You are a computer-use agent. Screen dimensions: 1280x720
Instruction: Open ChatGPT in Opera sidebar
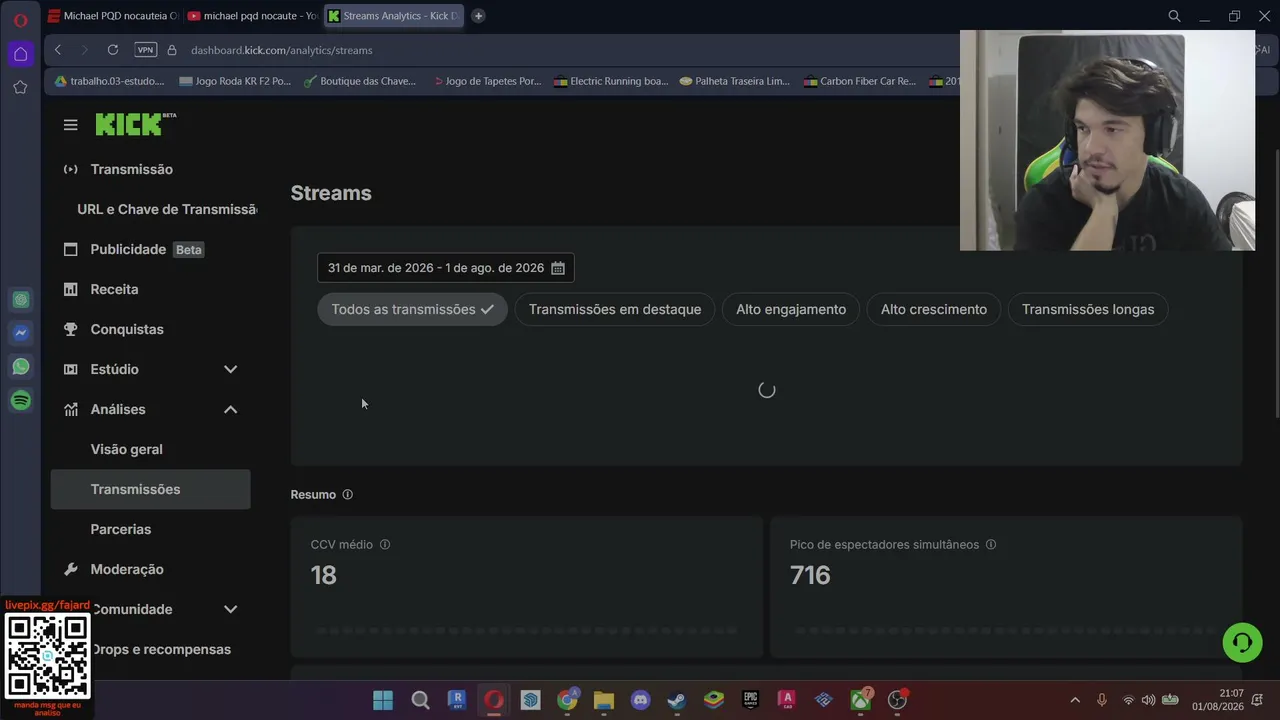coord(21,299)
